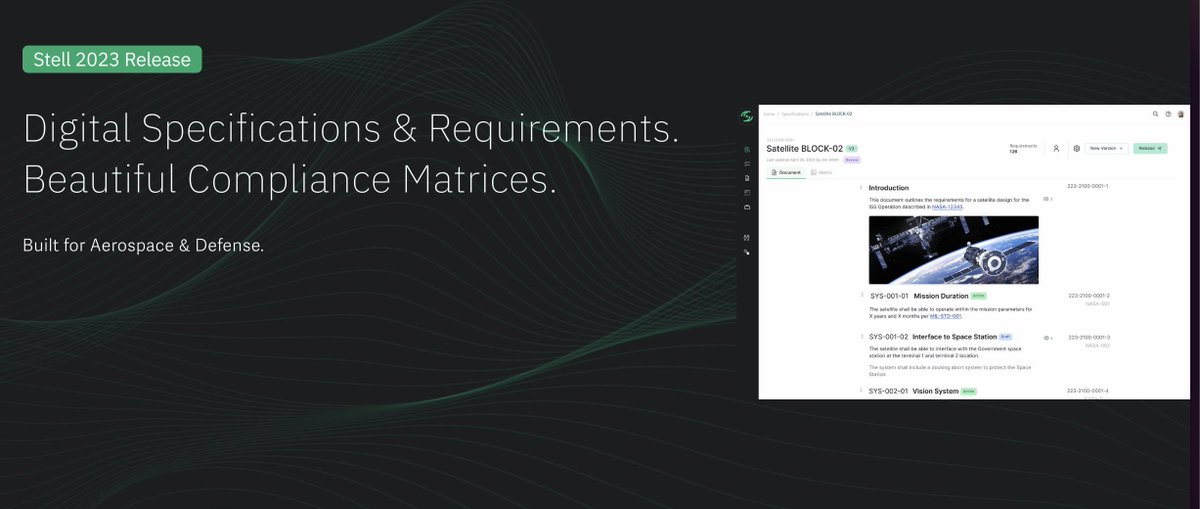Click the SYS-002-01 identifier

tap(888, 391)
